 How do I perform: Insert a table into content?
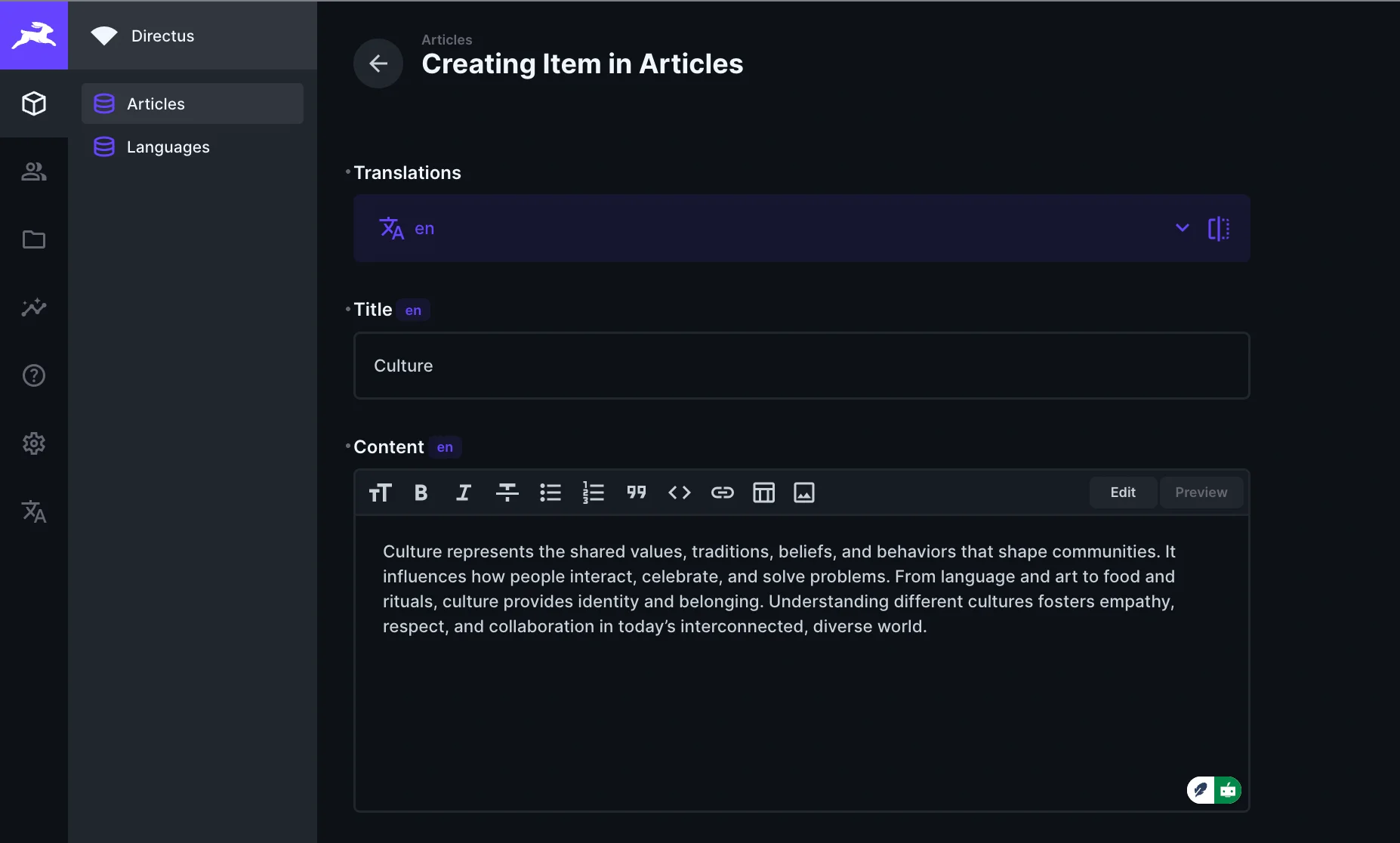pos(763,493)
